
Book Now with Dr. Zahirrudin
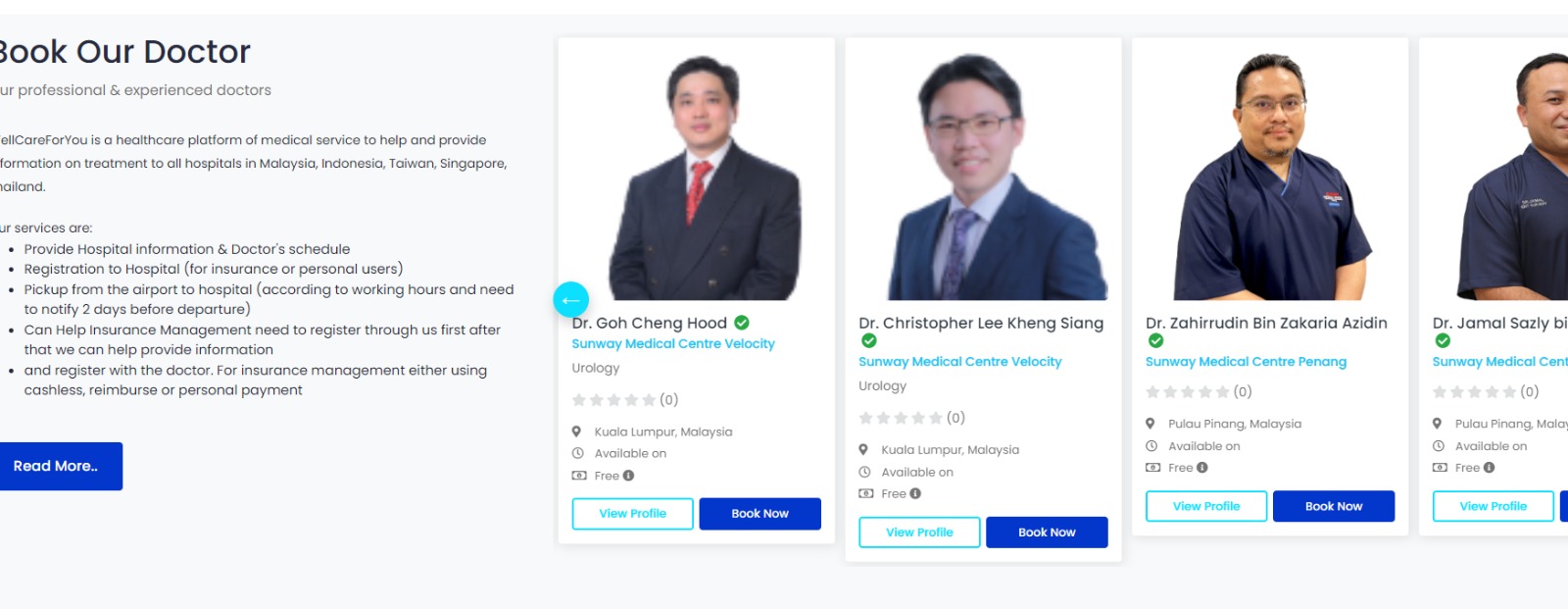coord(1333,506)
